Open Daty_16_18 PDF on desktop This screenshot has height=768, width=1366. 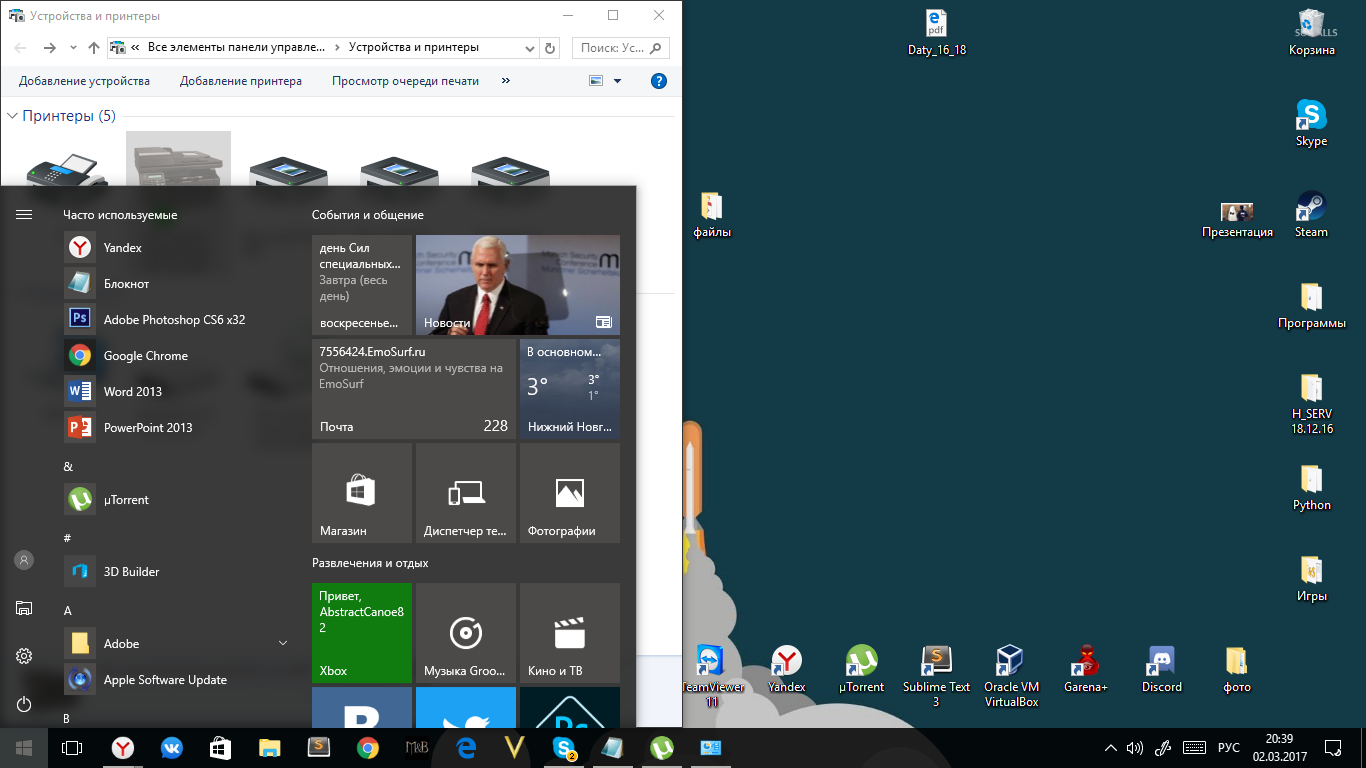(937, 33)
